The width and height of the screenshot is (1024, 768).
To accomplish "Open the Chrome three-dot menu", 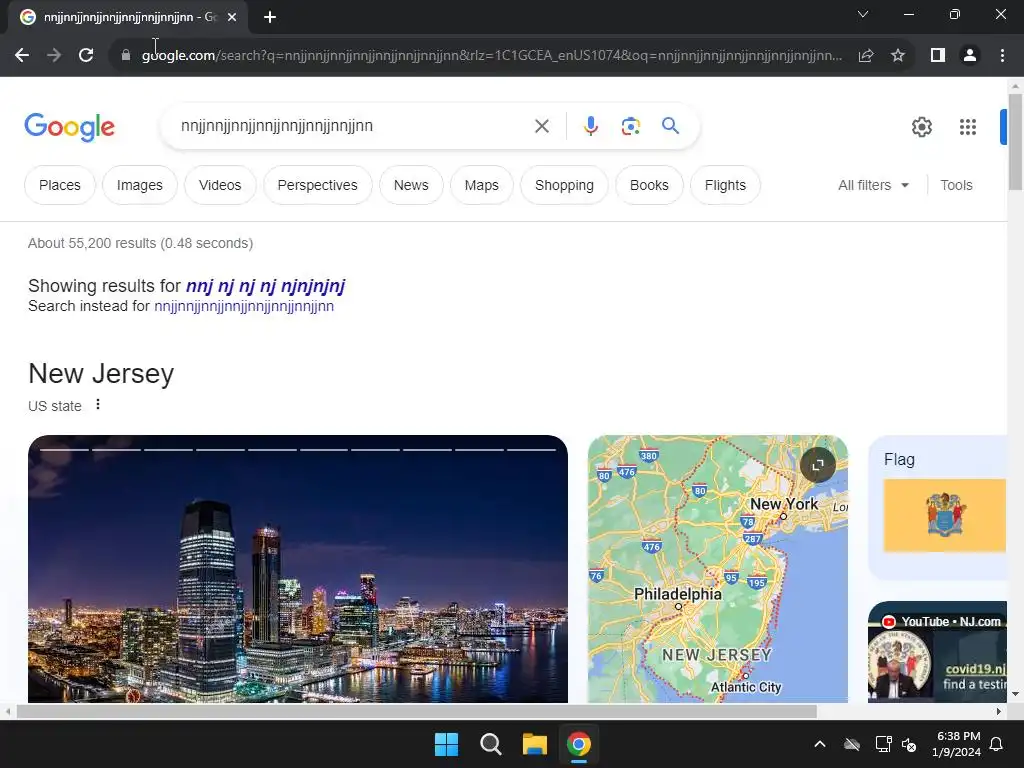I will tap(1002, 56).
